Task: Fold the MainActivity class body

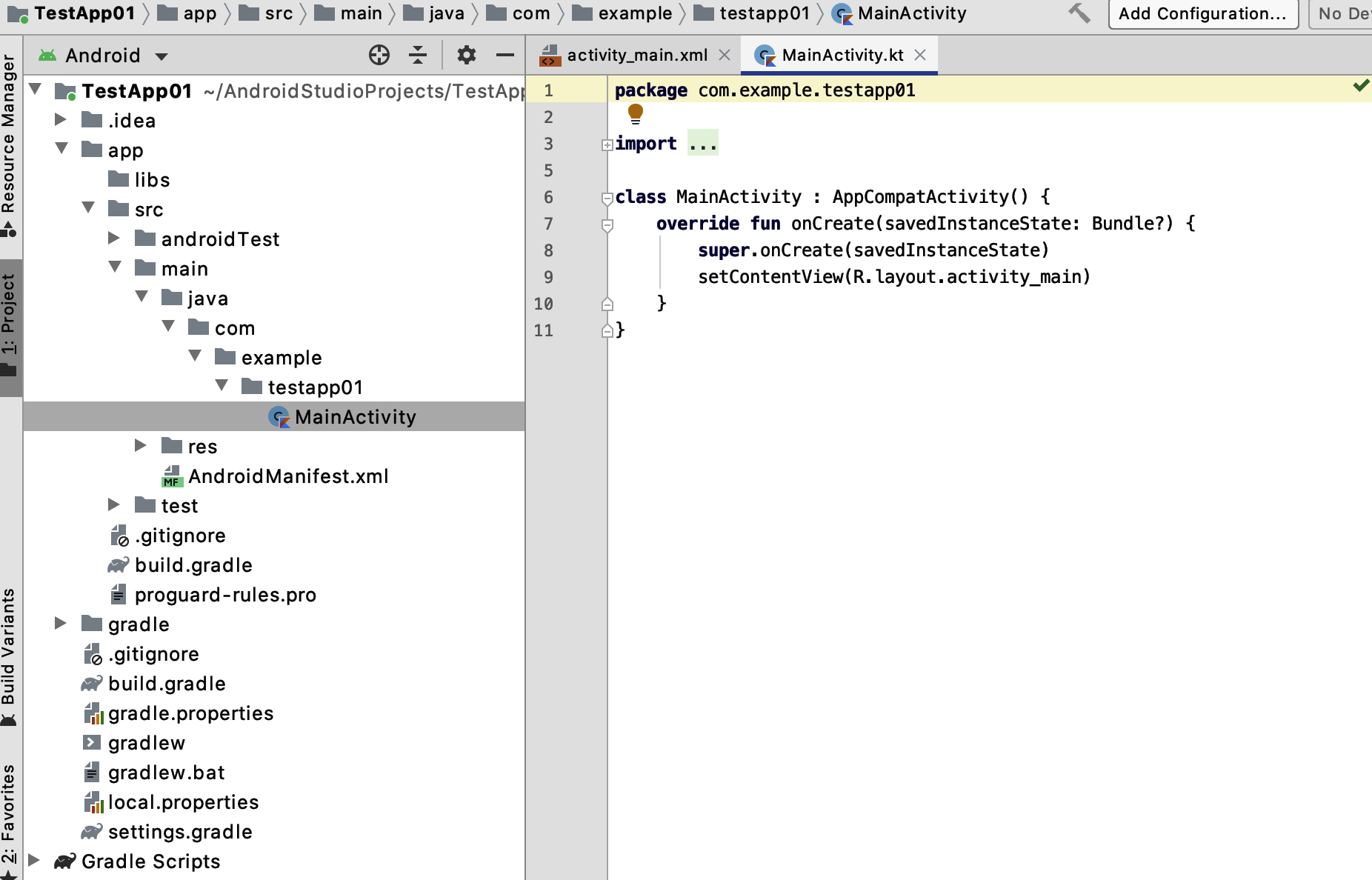Action: pyautogui.click(x=607, y=198)
